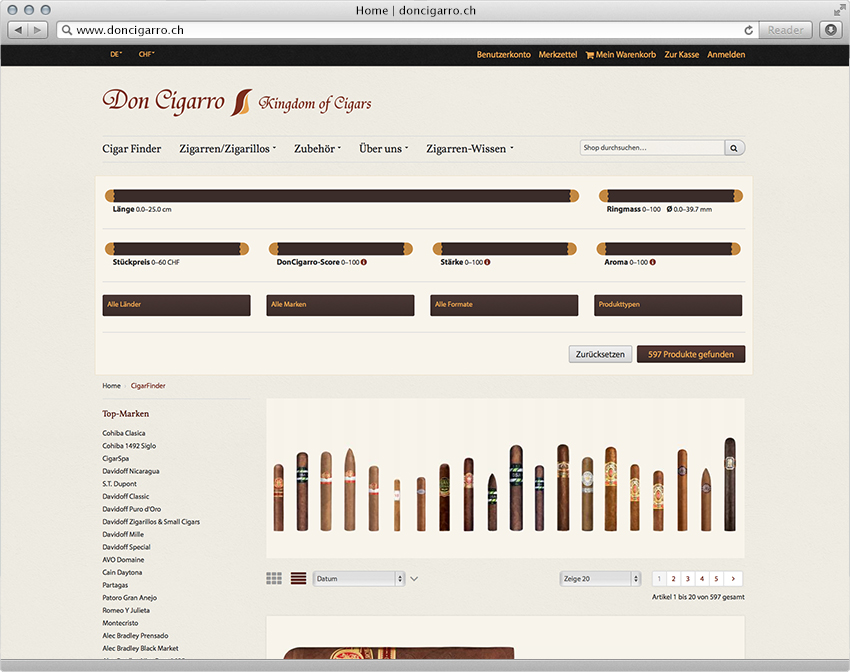The width and height of the screenshot is (850, 672).
Task: Click the Zurücksetzen button
Action: tap(600, 354)
